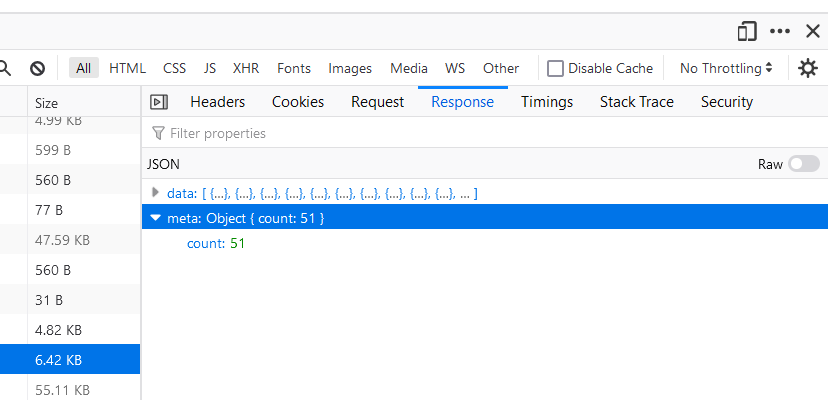The image size is (828, 400).
Task: Click the filter funnel icon
Action: [158, 133]
